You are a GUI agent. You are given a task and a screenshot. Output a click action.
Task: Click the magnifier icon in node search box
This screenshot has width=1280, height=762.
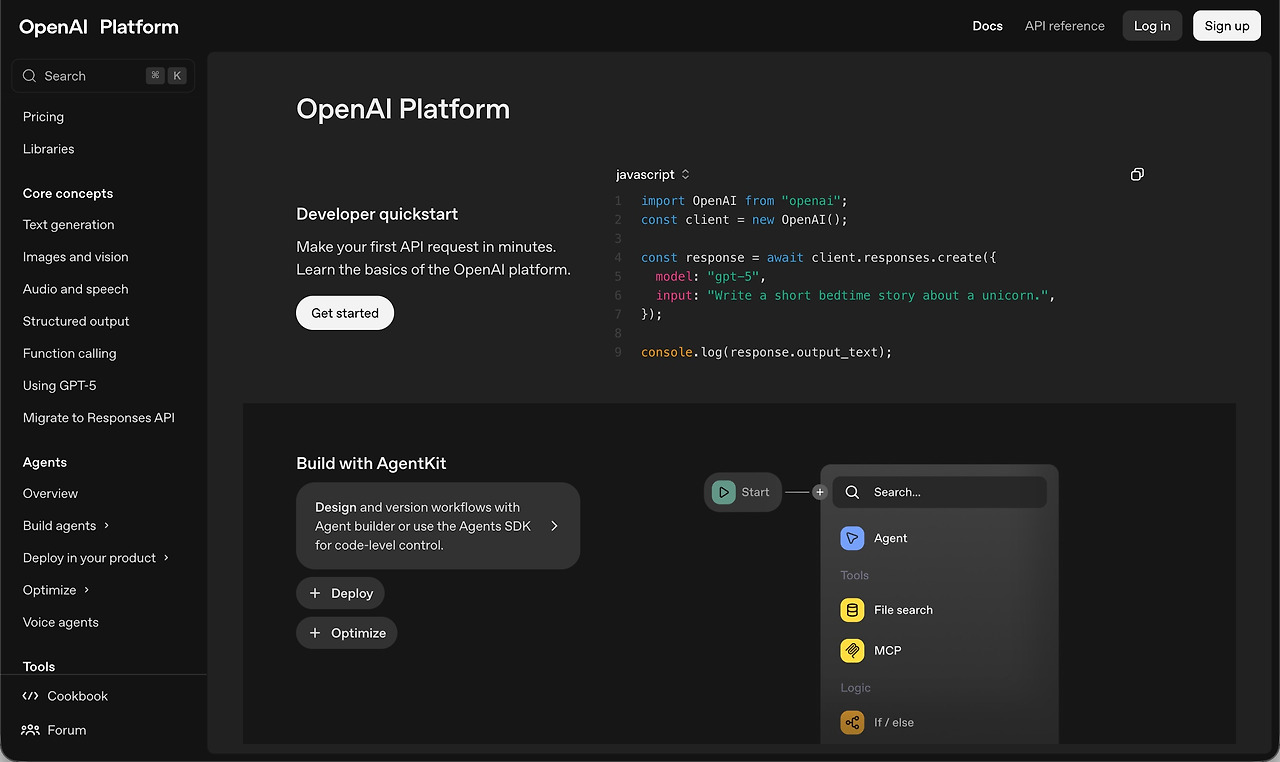852,492
